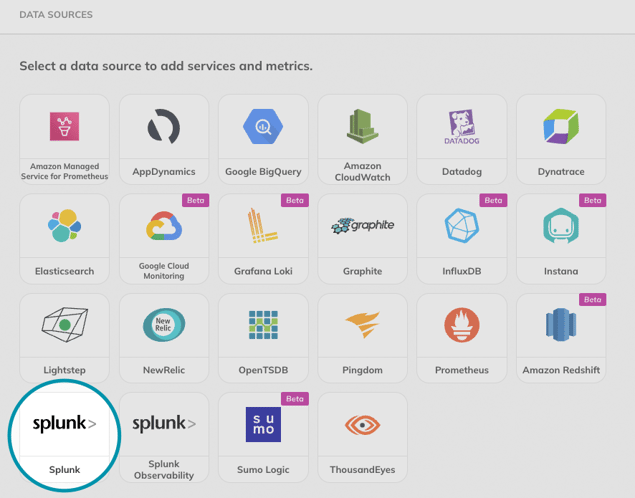Click the OpenTSDB card label

pos(263,370)
